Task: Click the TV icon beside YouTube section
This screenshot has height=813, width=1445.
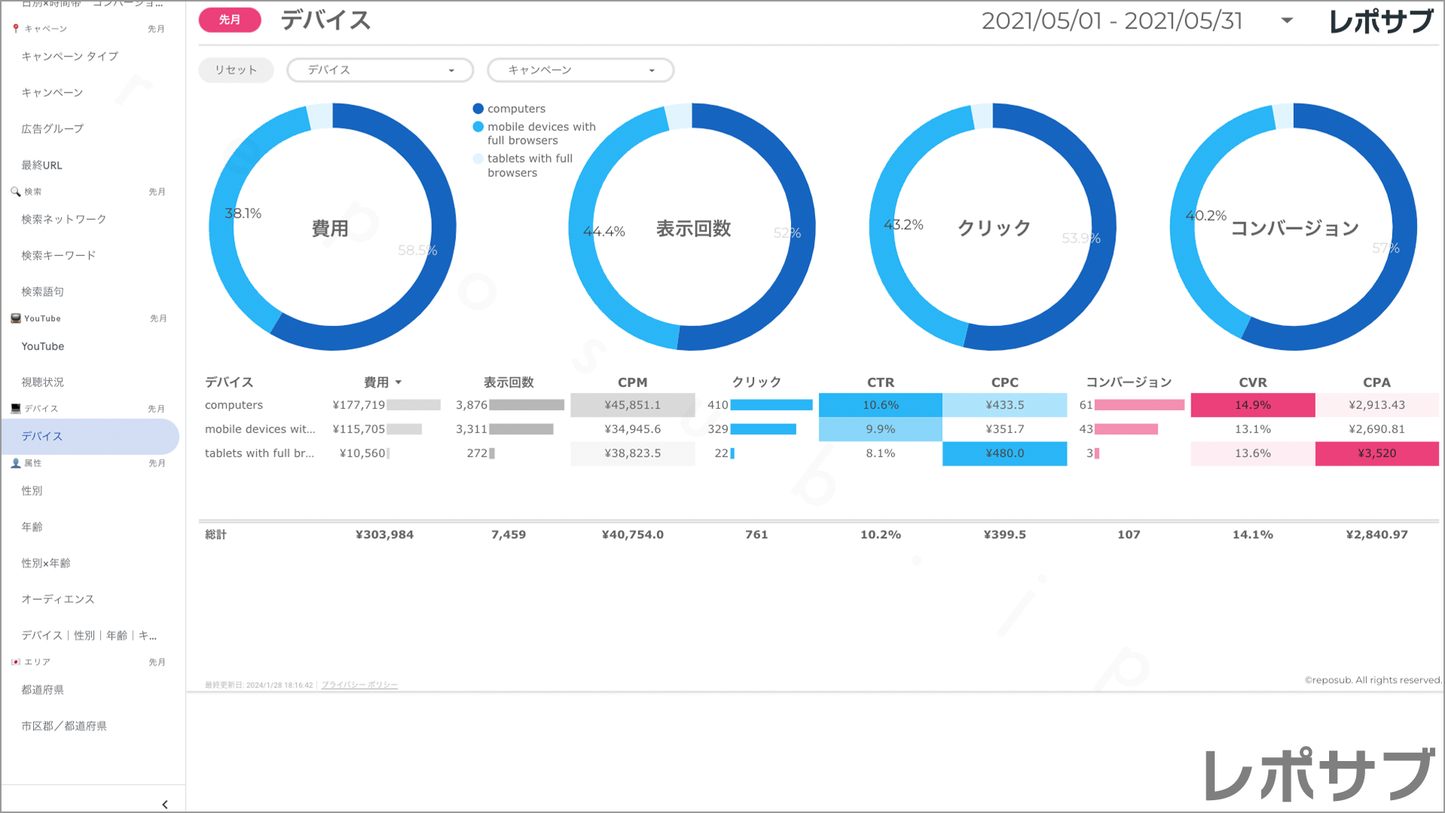Action: tap(15, 318)
